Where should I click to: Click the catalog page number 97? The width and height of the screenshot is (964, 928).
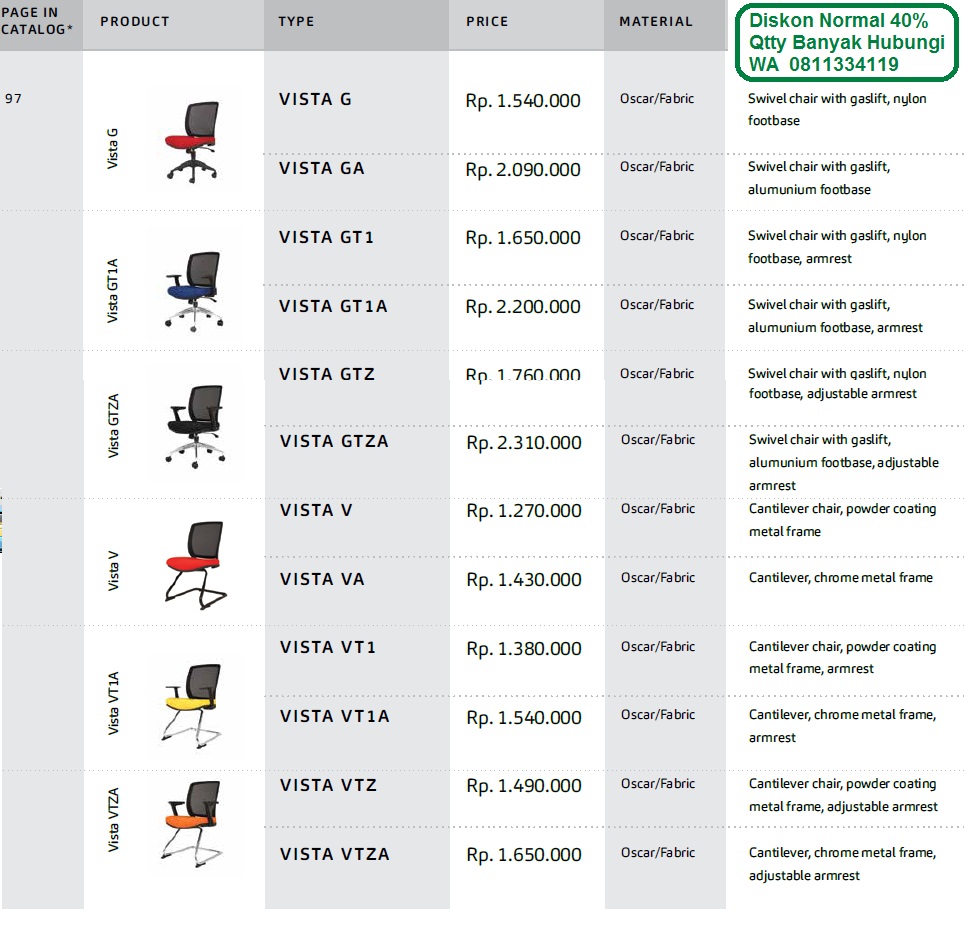coord(13,99)
